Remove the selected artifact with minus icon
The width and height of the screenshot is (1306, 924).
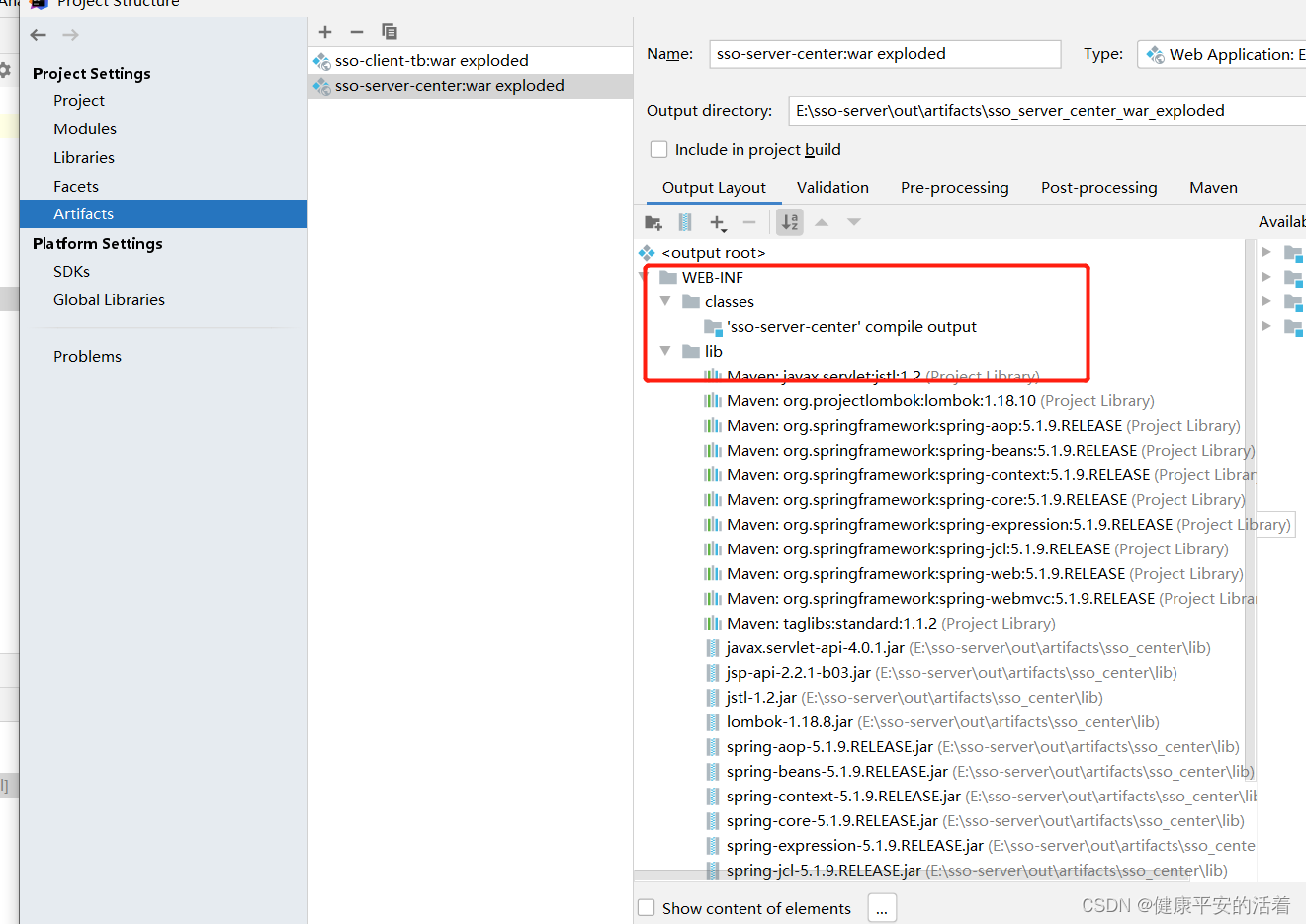pos(357,32)
